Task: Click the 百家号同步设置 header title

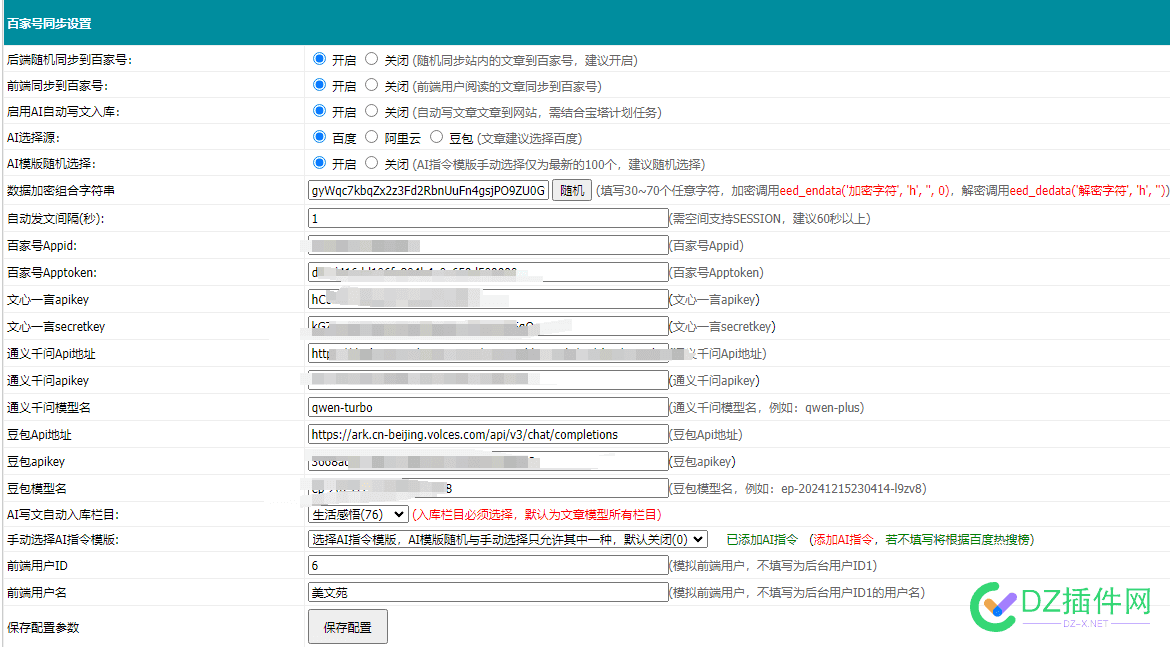Action: [49, 23]
